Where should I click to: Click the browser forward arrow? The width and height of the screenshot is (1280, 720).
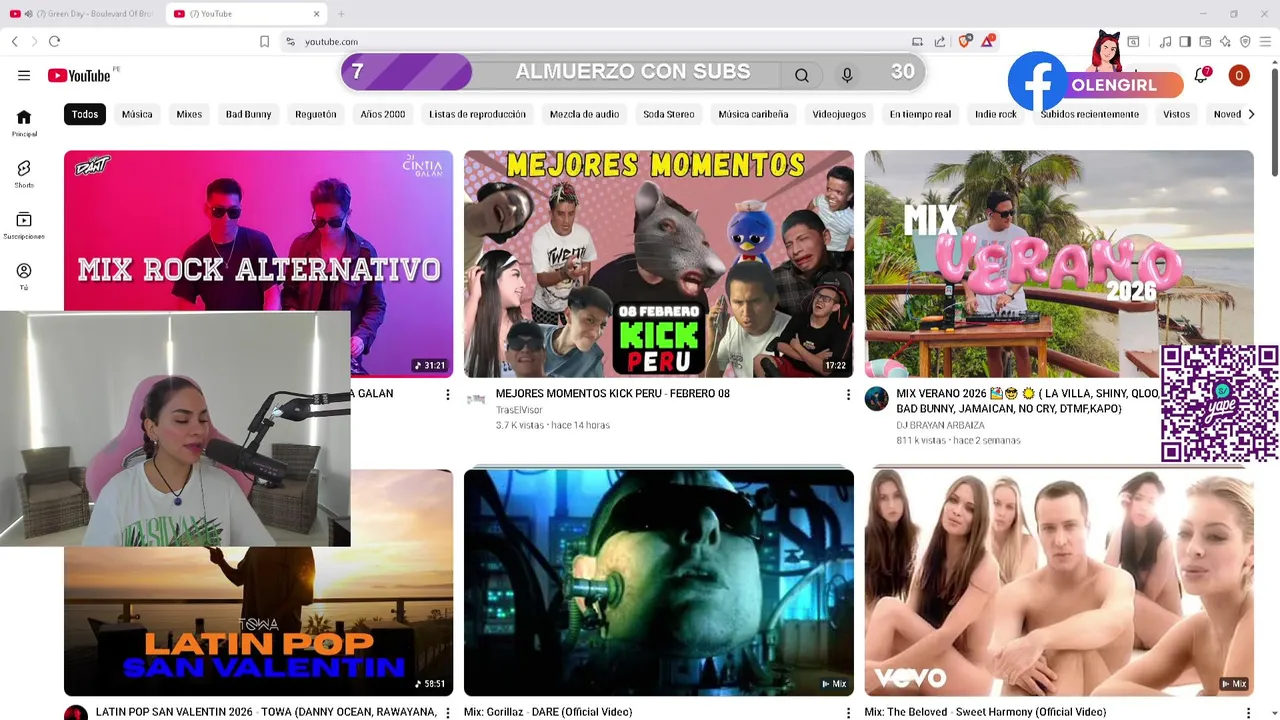coord(34,41)
